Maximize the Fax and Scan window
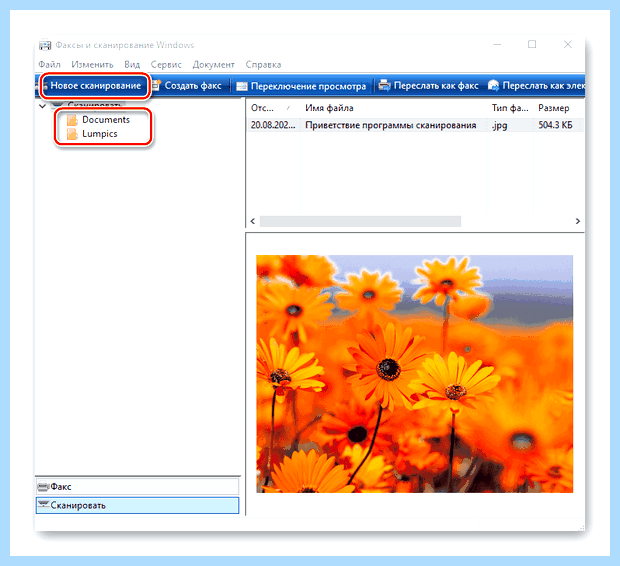 click(x=532, y=45)
